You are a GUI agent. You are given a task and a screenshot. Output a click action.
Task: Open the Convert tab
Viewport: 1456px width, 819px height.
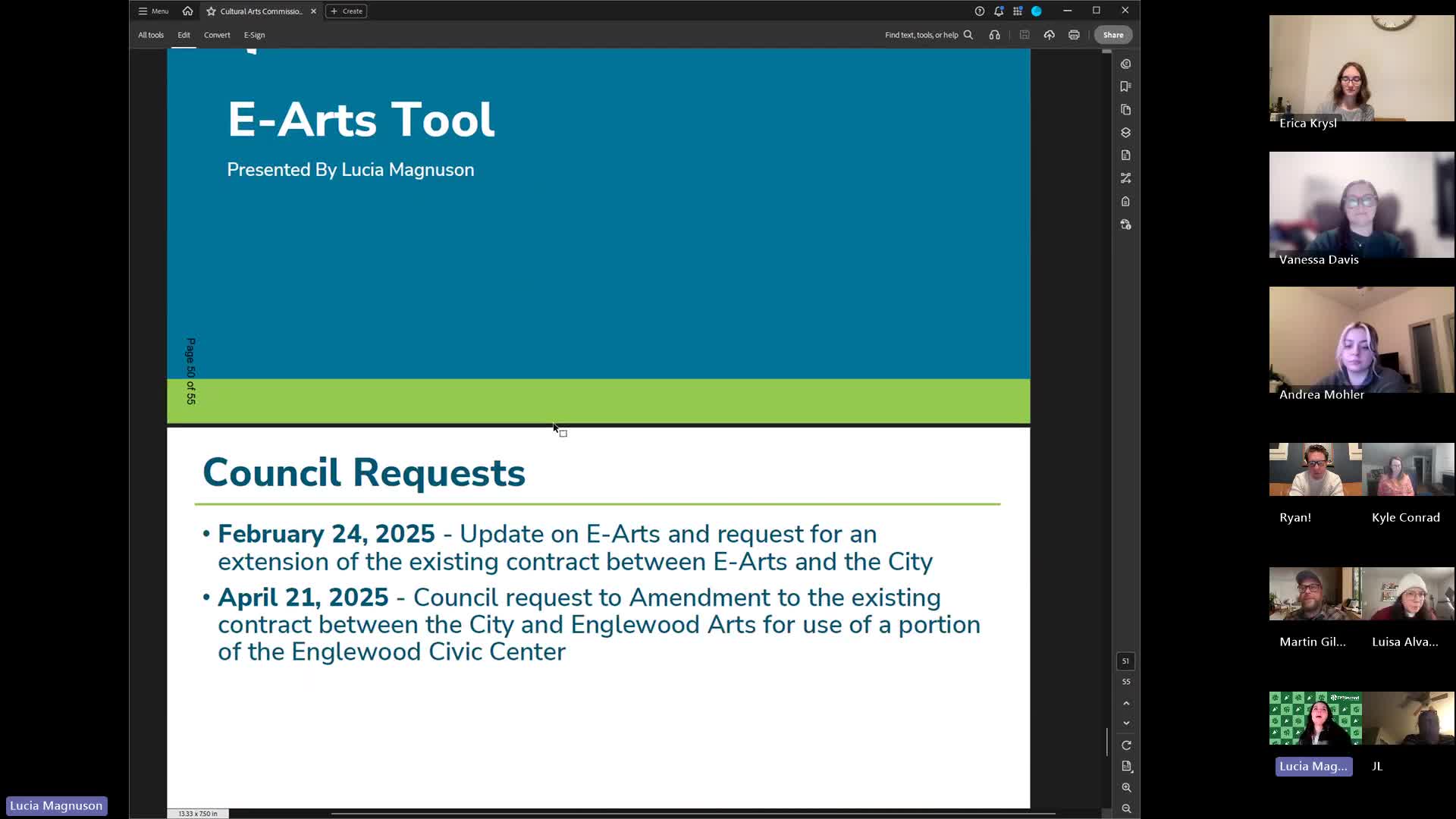(x=217, y=35)
